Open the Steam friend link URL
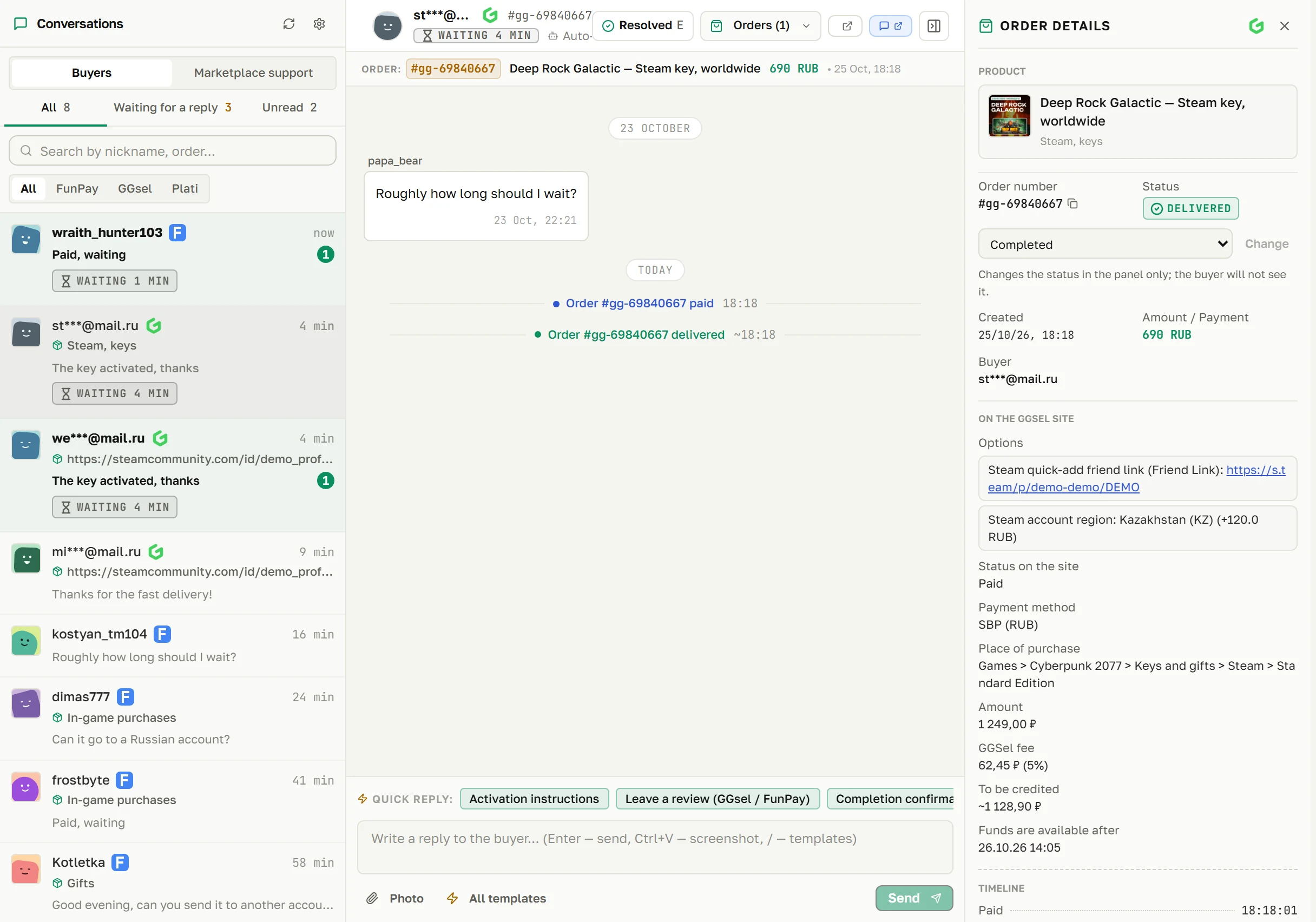The height and width of the screenshot is (922, 1316). [x=1136, y=478]
